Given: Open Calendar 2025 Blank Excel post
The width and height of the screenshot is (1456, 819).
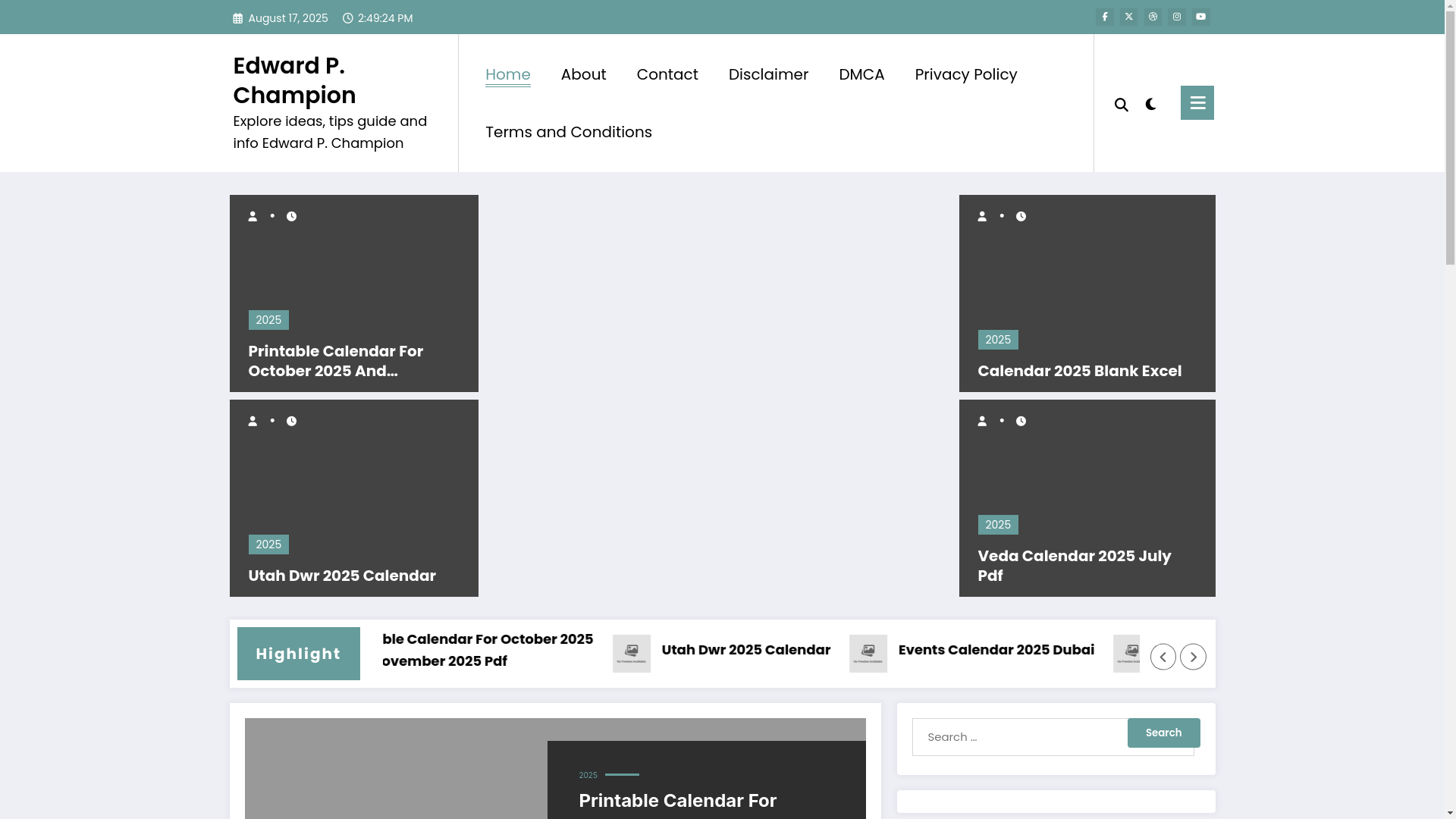Looking at the screenshot, I should [x=1079, y=371].
